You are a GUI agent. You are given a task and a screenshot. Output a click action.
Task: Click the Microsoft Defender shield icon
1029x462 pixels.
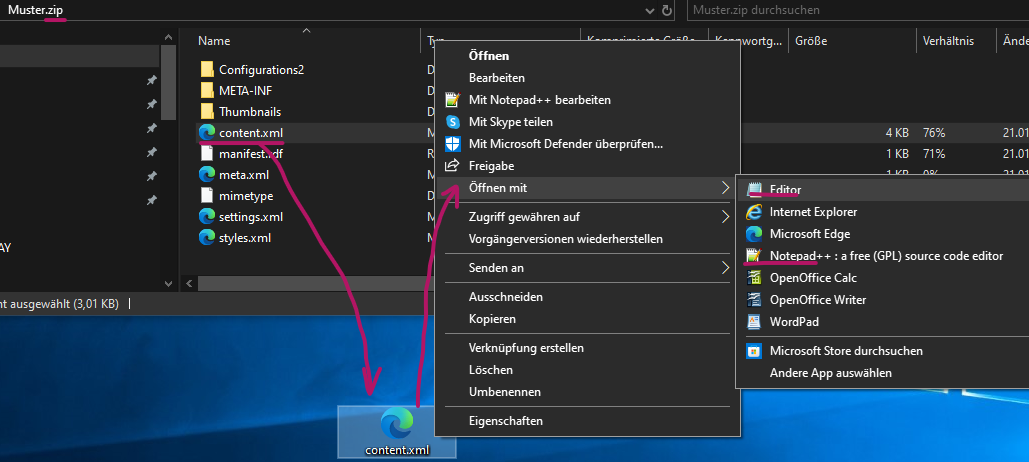tap(451, 144)
